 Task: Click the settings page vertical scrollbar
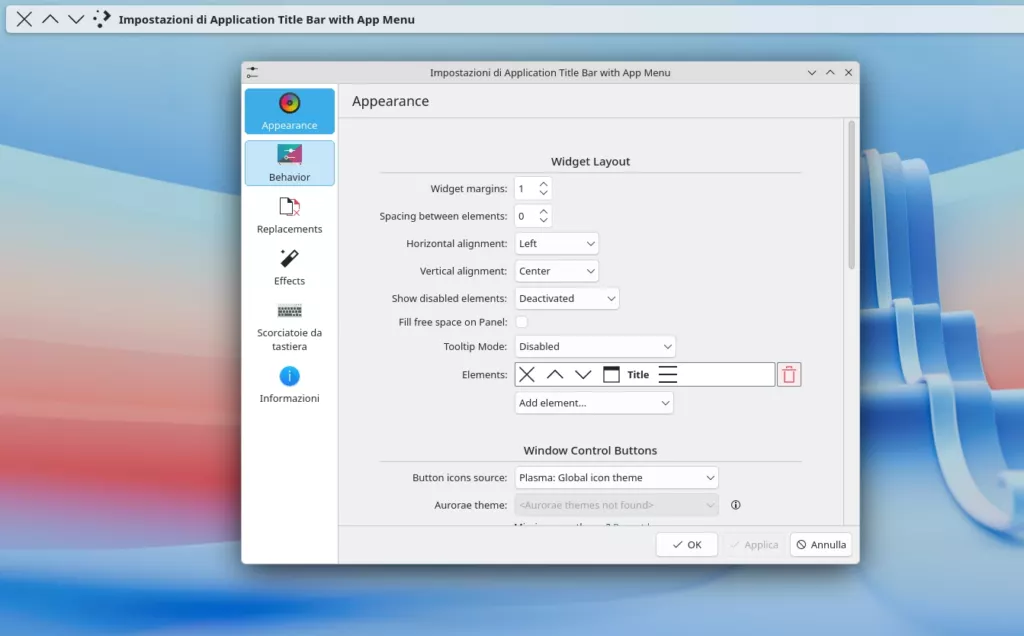[x=852, y=195]
